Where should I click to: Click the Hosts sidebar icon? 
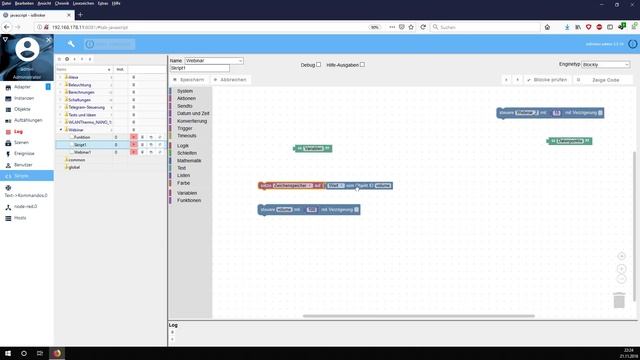pyautogui.click(x=8, y=218)
